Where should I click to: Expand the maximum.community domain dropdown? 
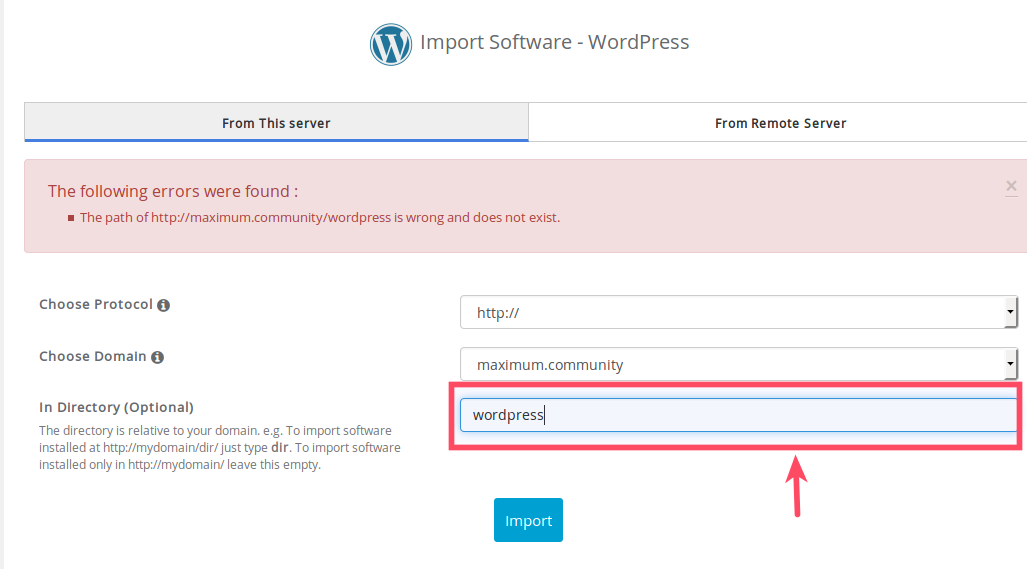(738, 365)
